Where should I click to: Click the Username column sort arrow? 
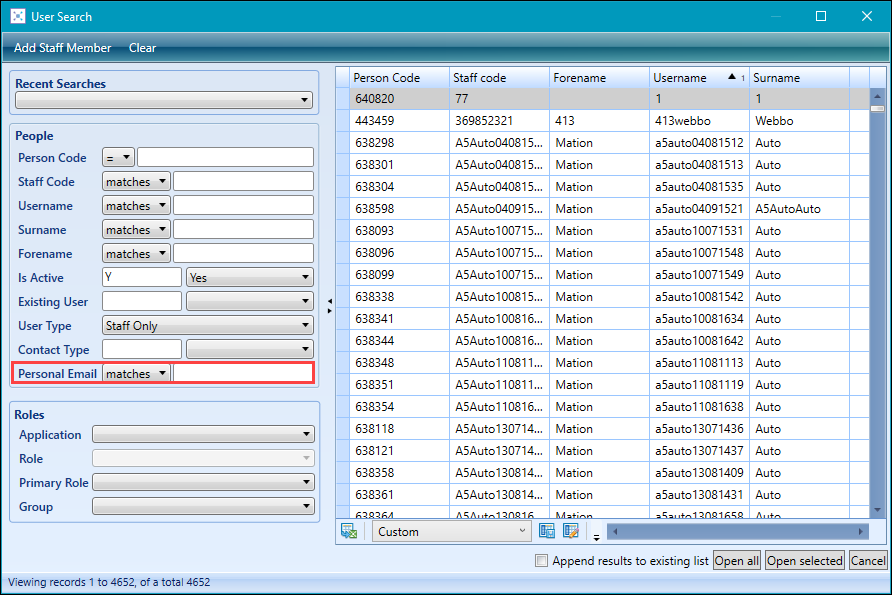tap(732, 77)
